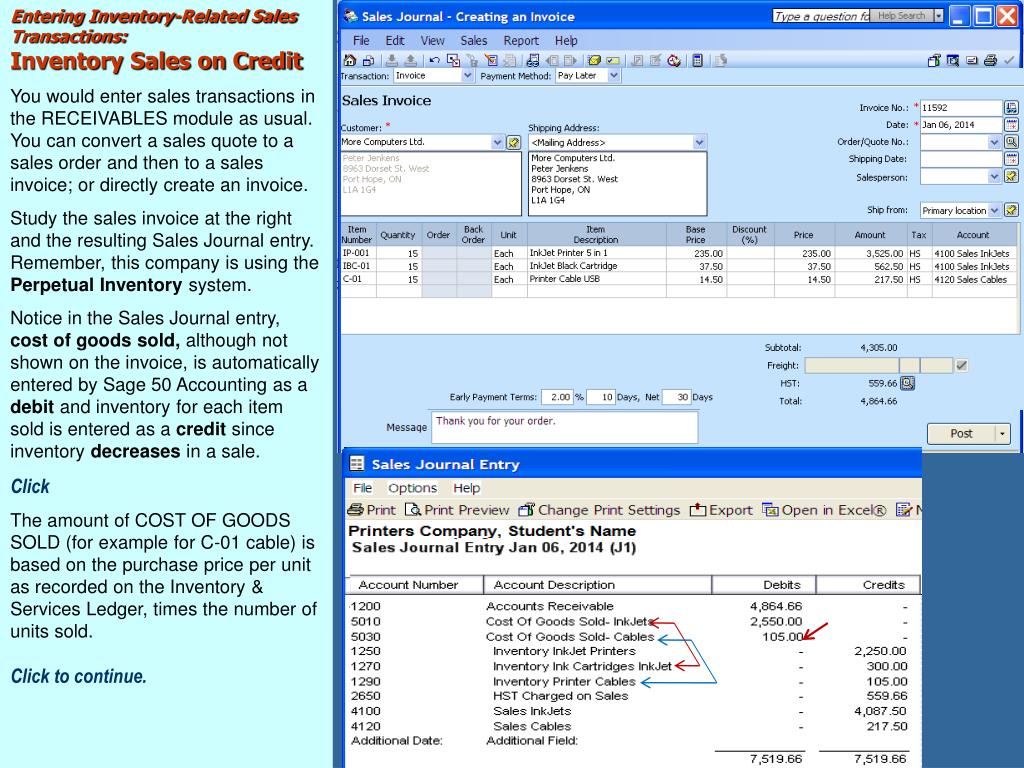Viewport: 1024px width, 768px height.
Task: Click the Message field with Thank you text
Action: pyautogui.click(x=564, y=427)
